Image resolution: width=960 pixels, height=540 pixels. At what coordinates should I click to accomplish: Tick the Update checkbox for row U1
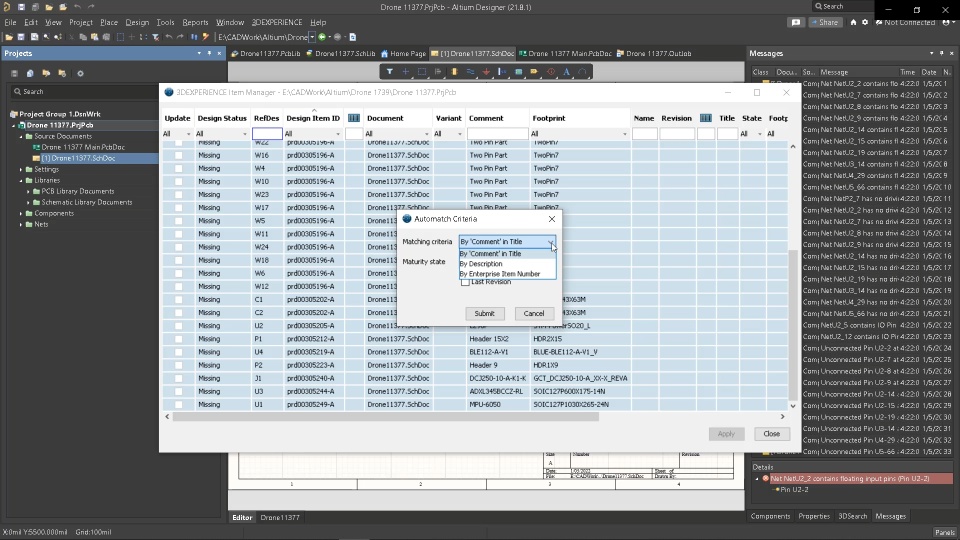pos(178,405)
